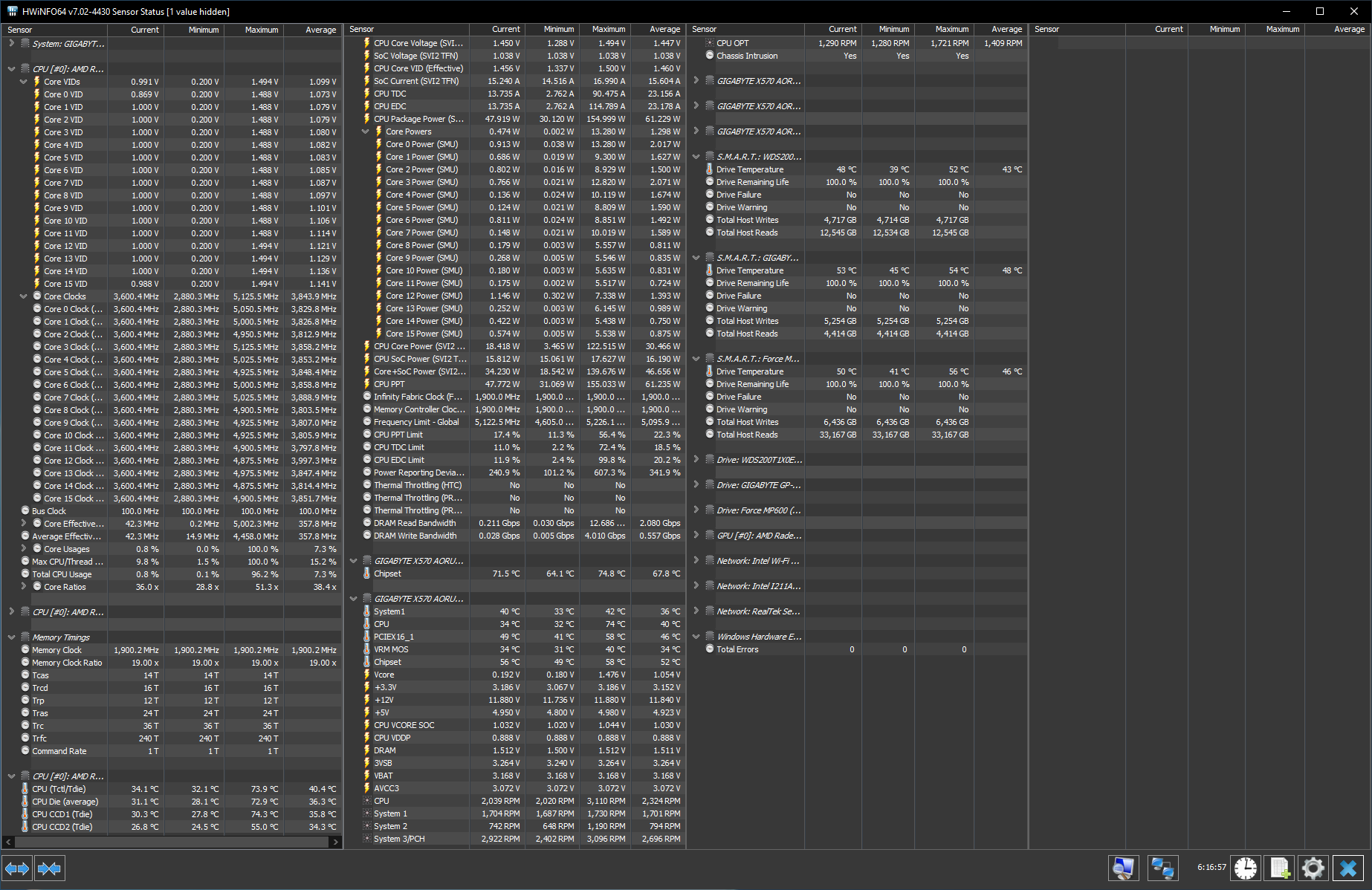Select the Frequency Limit - Global row

tap(521, 422)
